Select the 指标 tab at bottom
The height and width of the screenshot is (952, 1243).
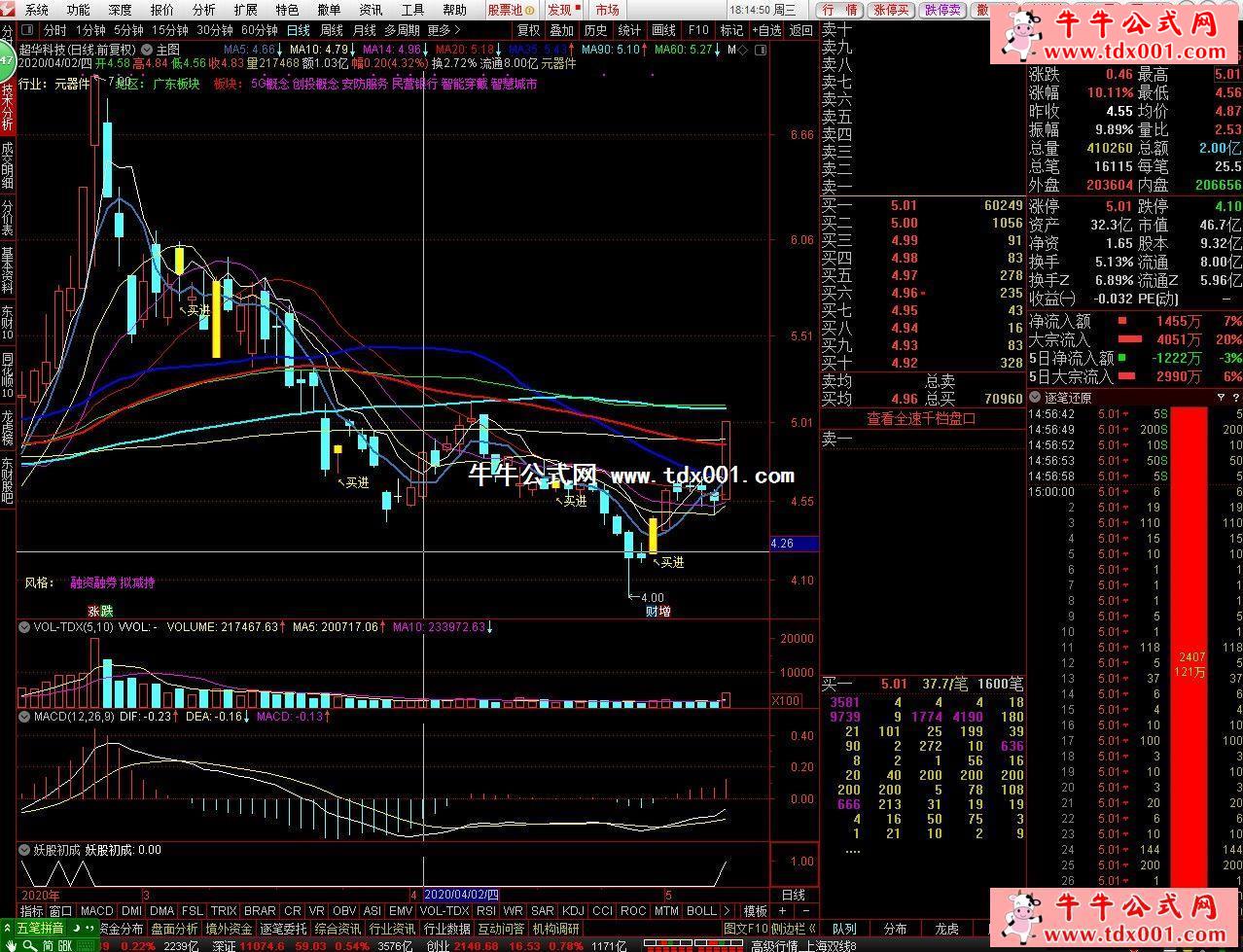point(32,911)
